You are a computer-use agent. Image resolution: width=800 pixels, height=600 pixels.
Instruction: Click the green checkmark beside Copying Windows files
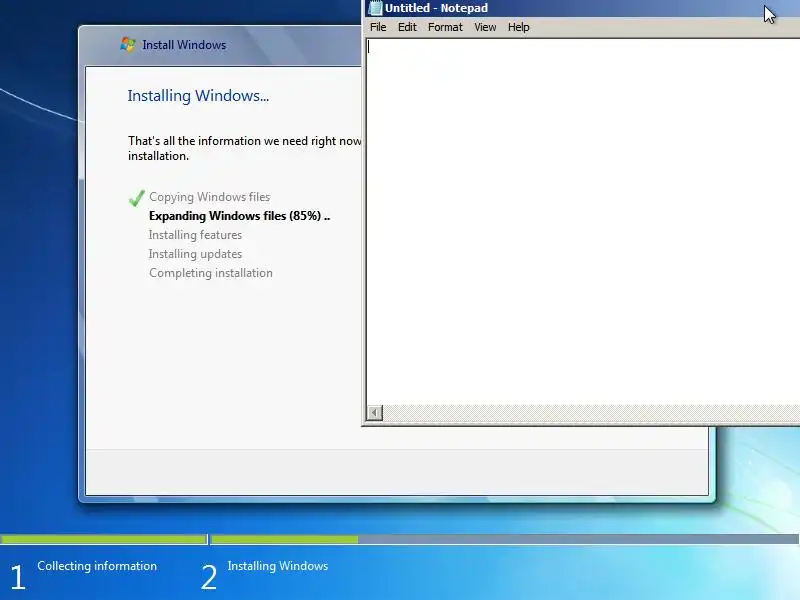click(137, 197)
